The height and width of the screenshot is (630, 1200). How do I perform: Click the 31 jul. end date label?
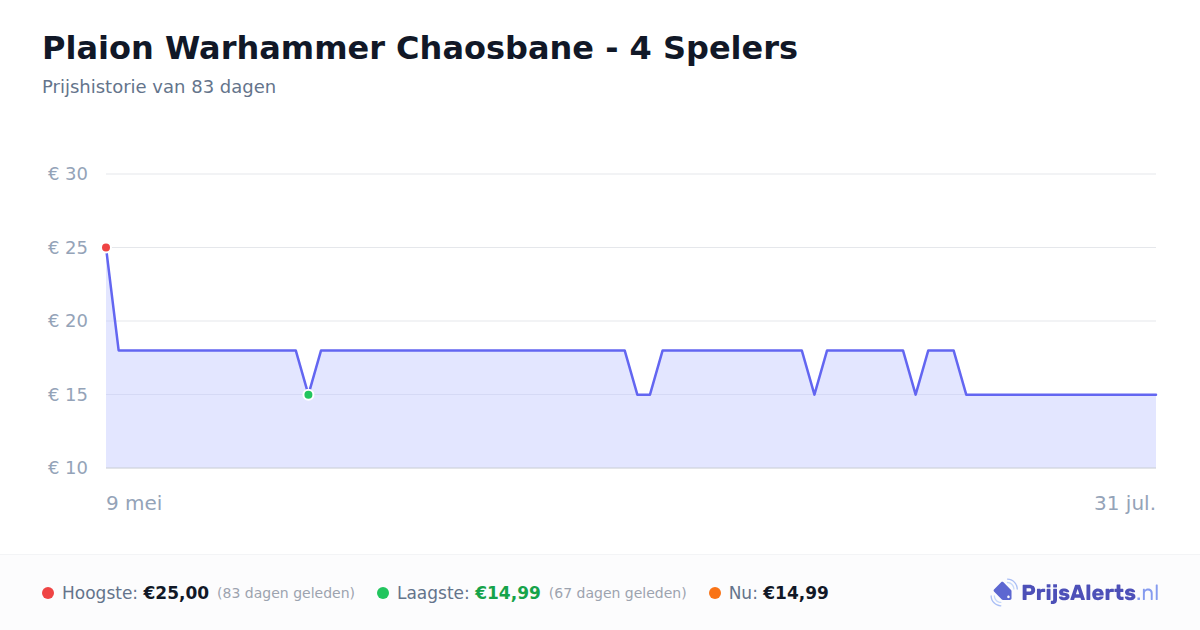click(x=1125, y=503)
